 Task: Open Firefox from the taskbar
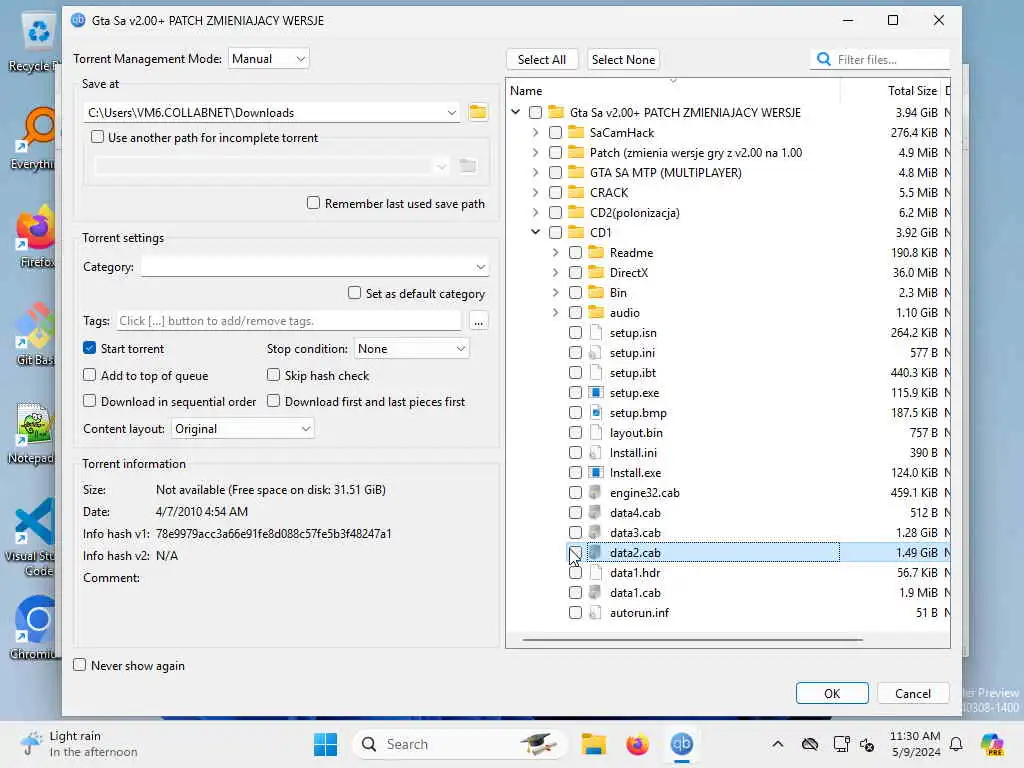coord(637,744)
